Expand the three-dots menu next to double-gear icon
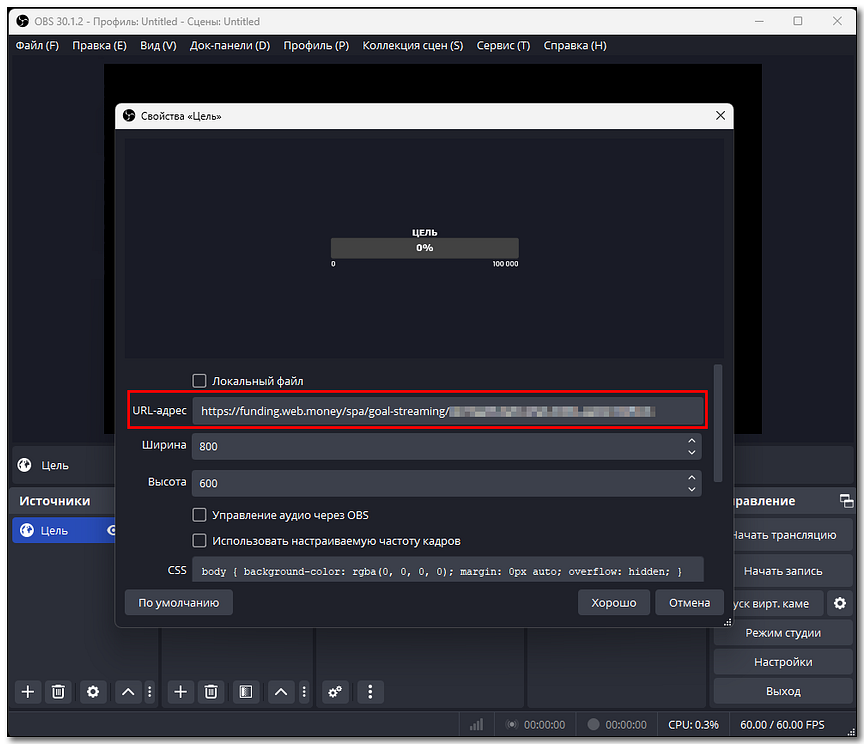864x744 pixels. point(370,691)
